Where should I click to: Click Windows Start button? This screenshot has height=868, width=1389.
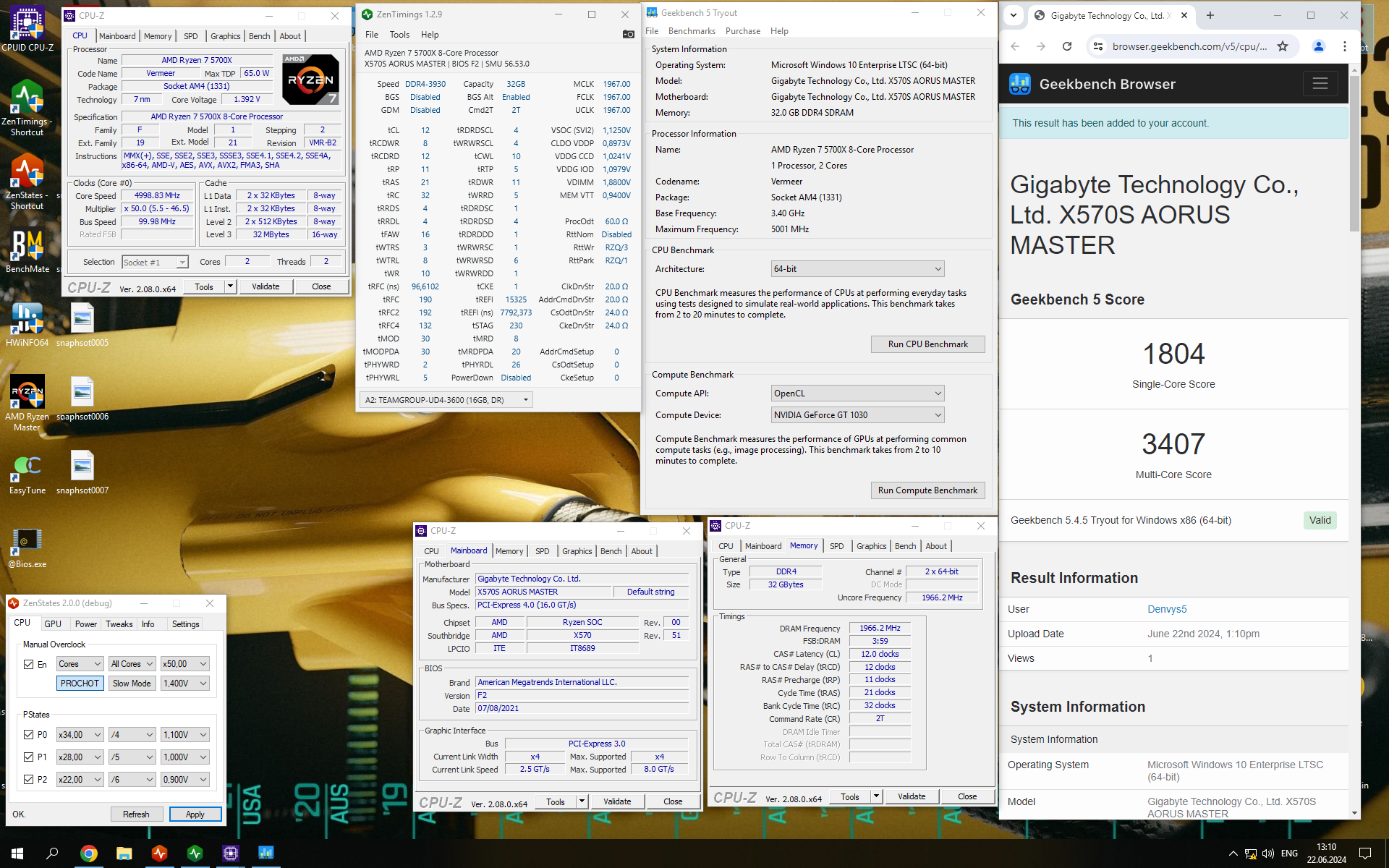click(x=17, y=854)
